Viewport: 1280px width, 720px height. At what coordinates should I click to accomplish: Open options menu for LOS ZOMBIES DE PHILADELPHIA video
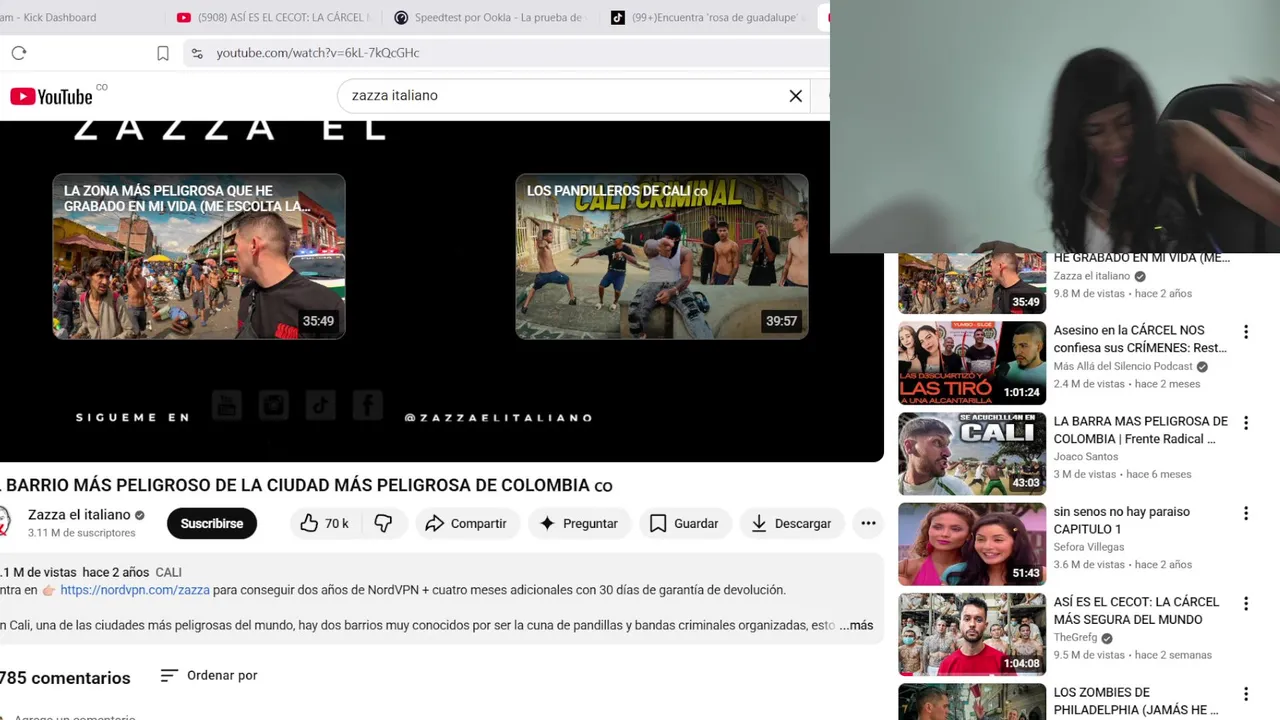1246,694
